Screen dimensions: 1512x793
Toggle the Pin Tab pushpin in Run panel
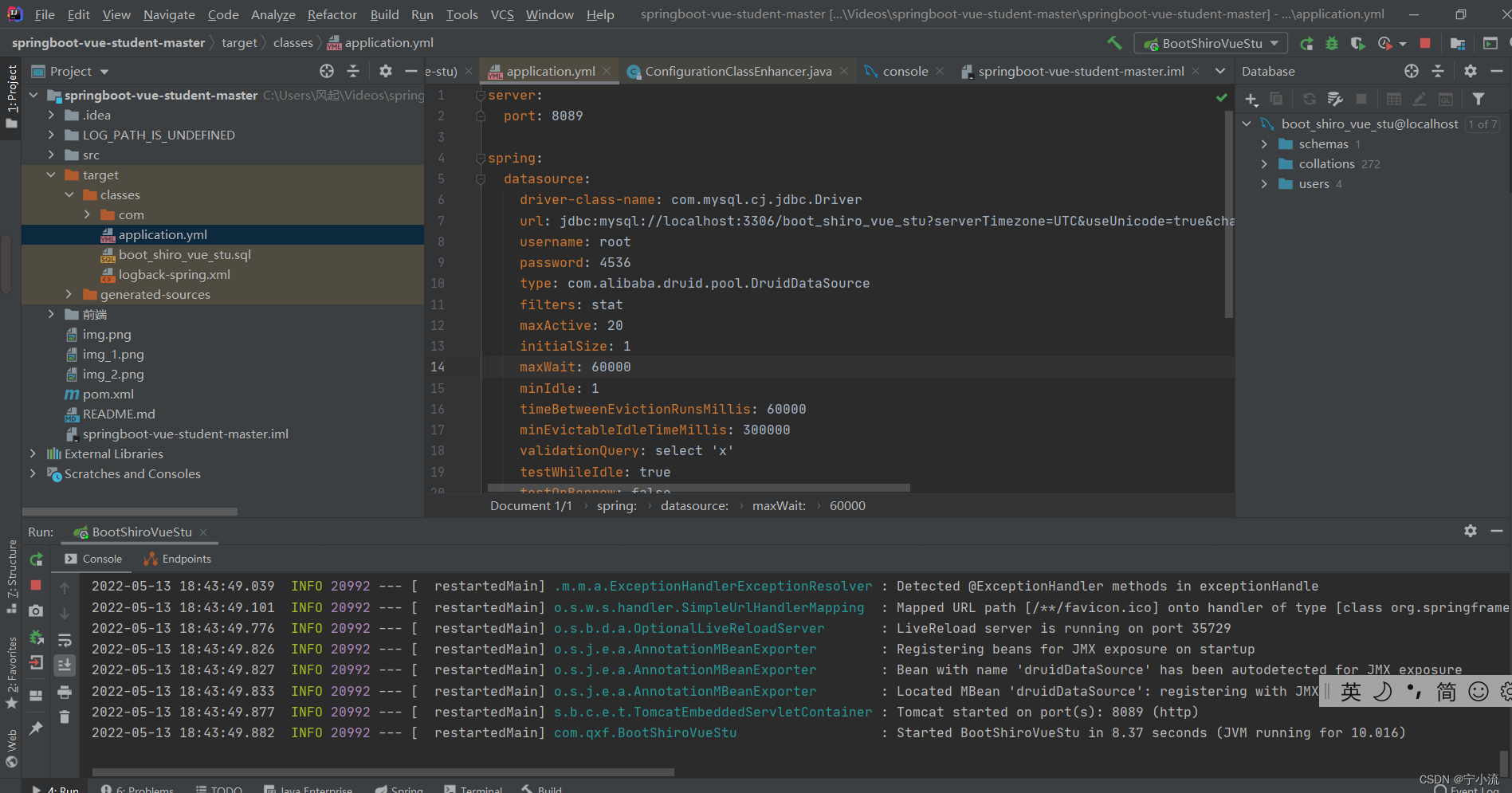point(36,728)
